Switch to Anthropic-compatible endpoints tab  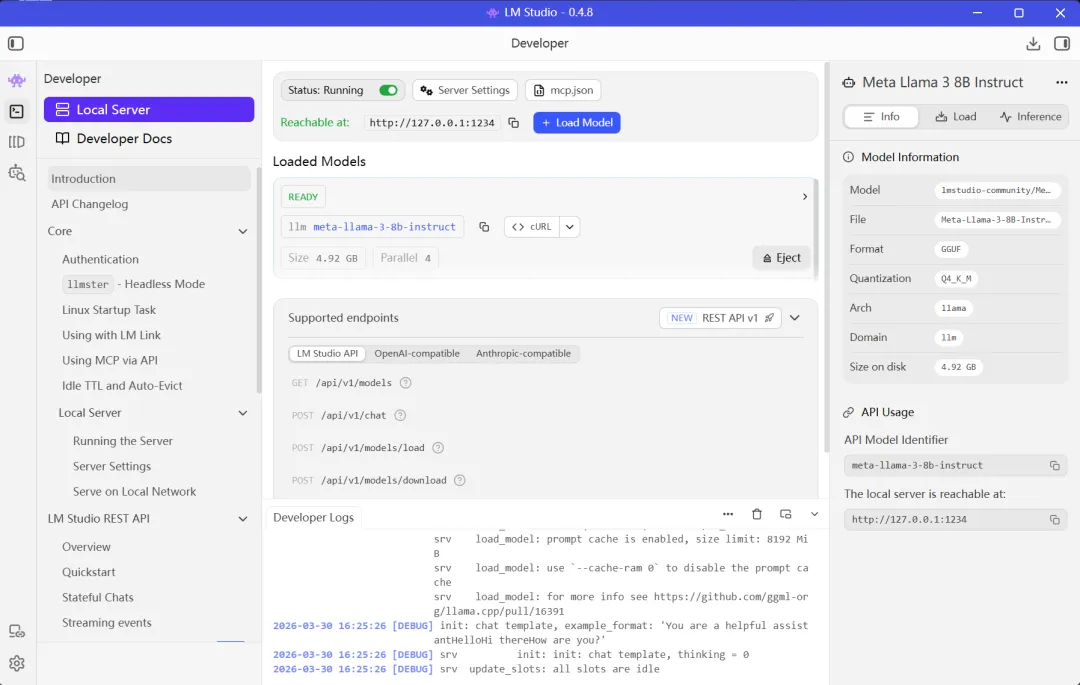(x=523, y=354)
